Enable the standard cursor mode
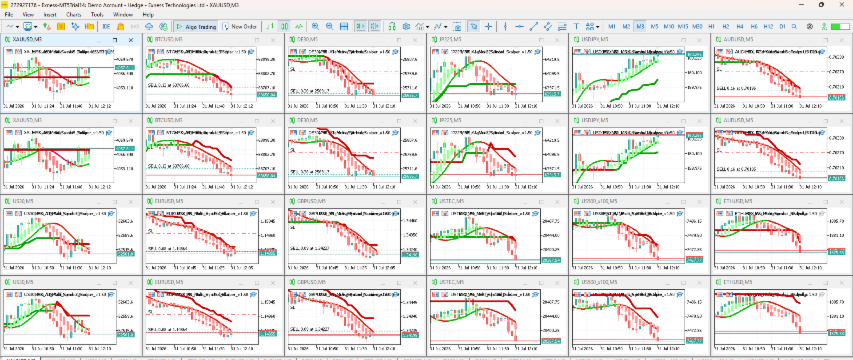Image resolution: width=853 pixels, height=360 pixels. click(x=474, y=26)
